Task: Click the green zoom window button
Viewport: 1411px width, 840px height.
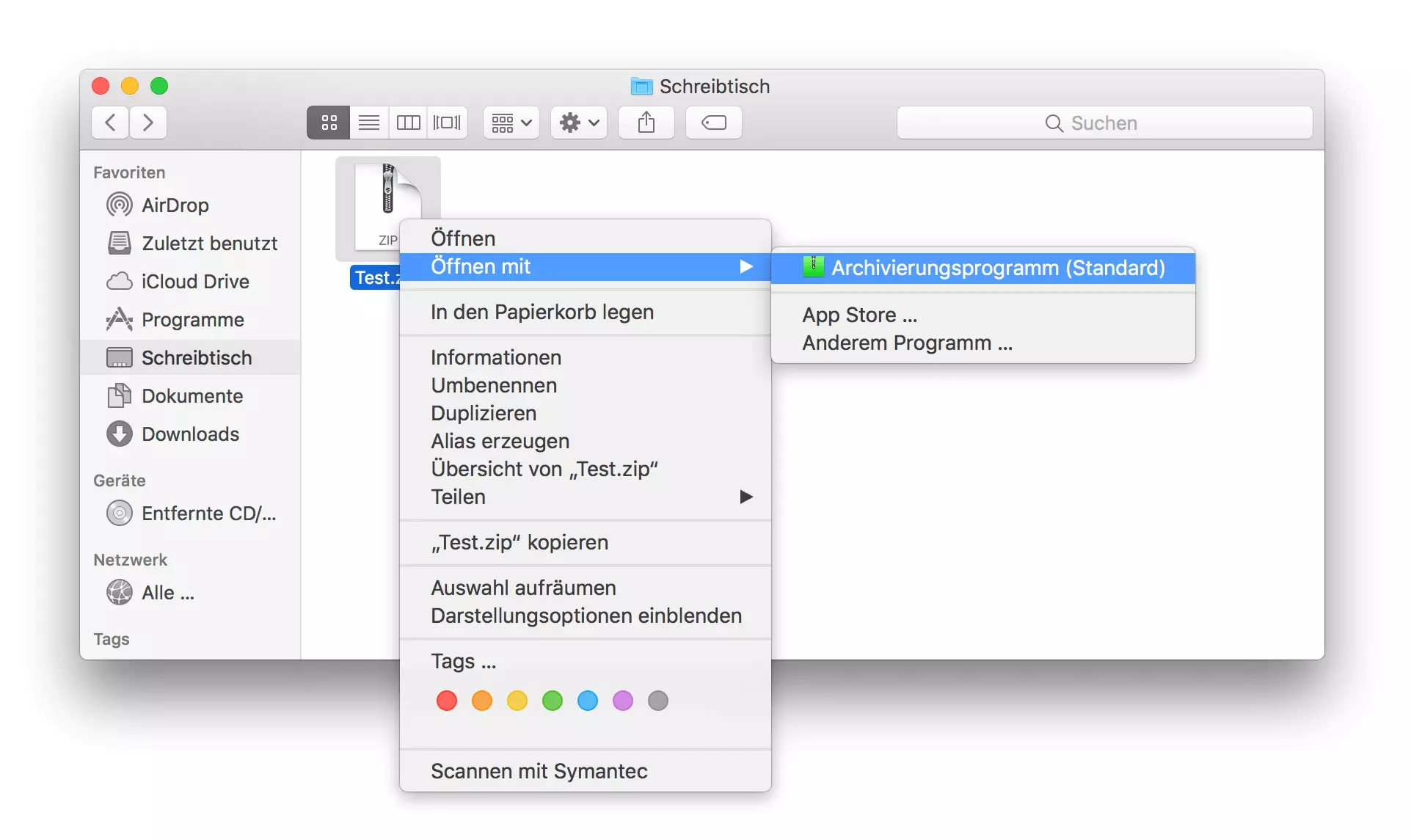Action: click(x=159, y=86)
